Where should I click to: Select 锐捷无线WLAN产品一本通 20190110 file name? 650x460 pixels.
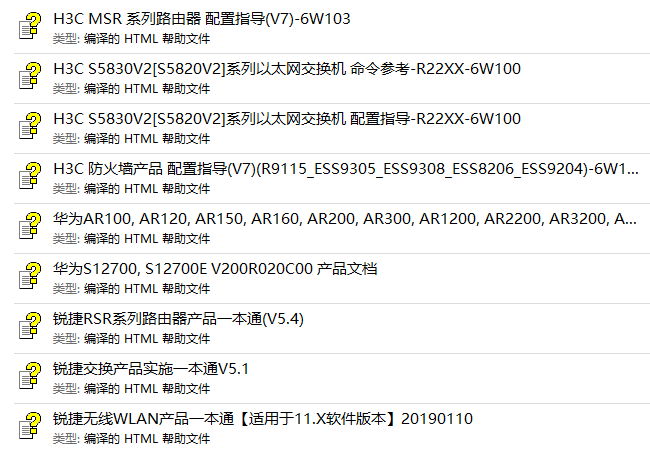pyautogui.click(x=263, y=419)
